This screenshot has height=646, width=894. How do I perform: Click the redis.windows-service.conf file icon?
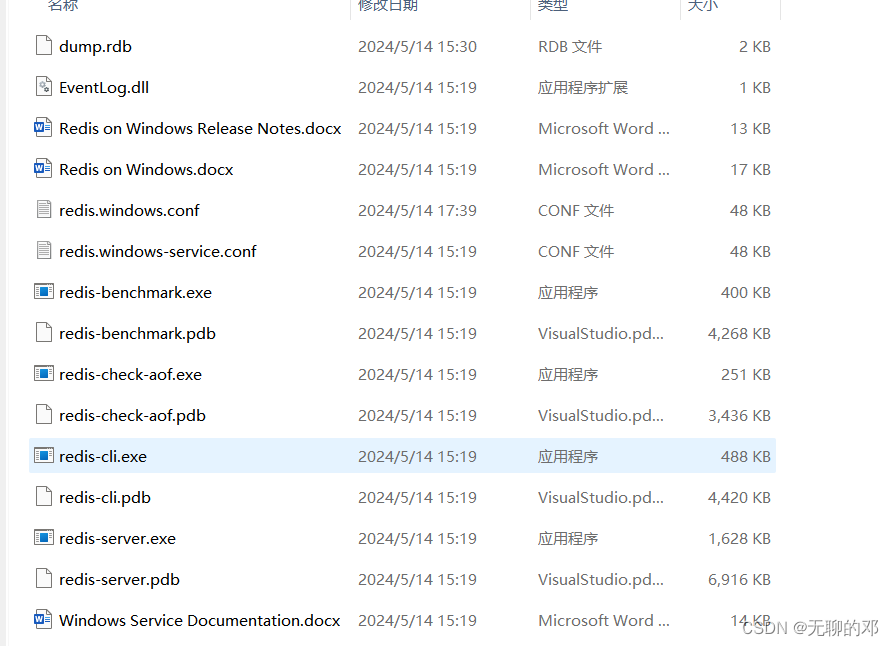[43, 251]
